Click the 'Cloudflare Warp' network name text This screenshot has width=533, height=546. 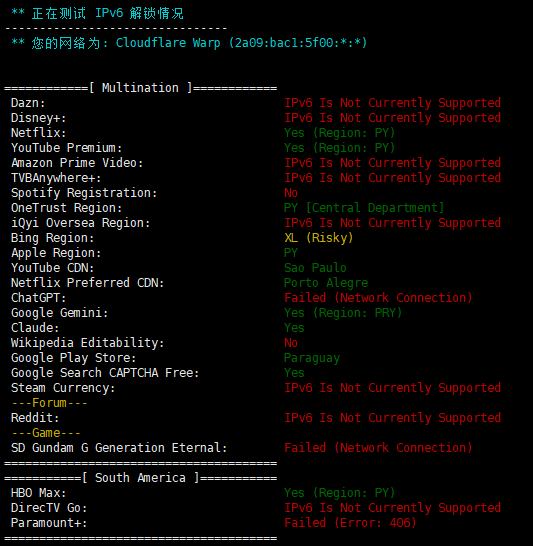pyautogui.click(x=168, y=43)
